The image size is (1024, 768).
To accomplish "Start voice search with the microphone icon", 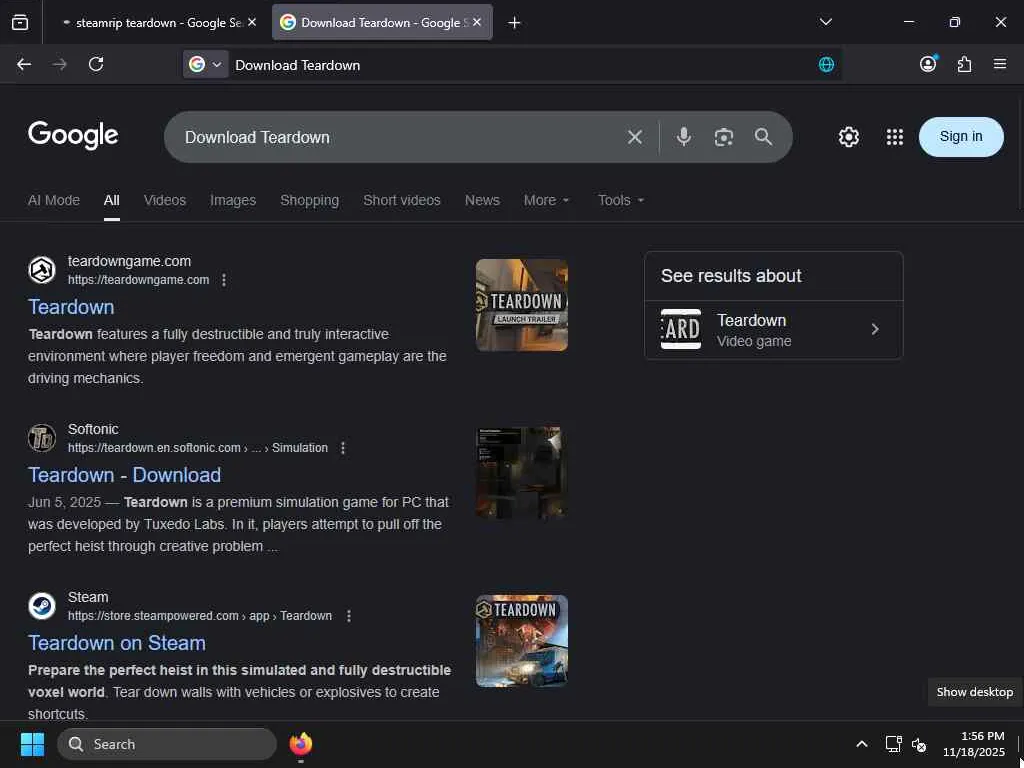I will click(684, 136).
